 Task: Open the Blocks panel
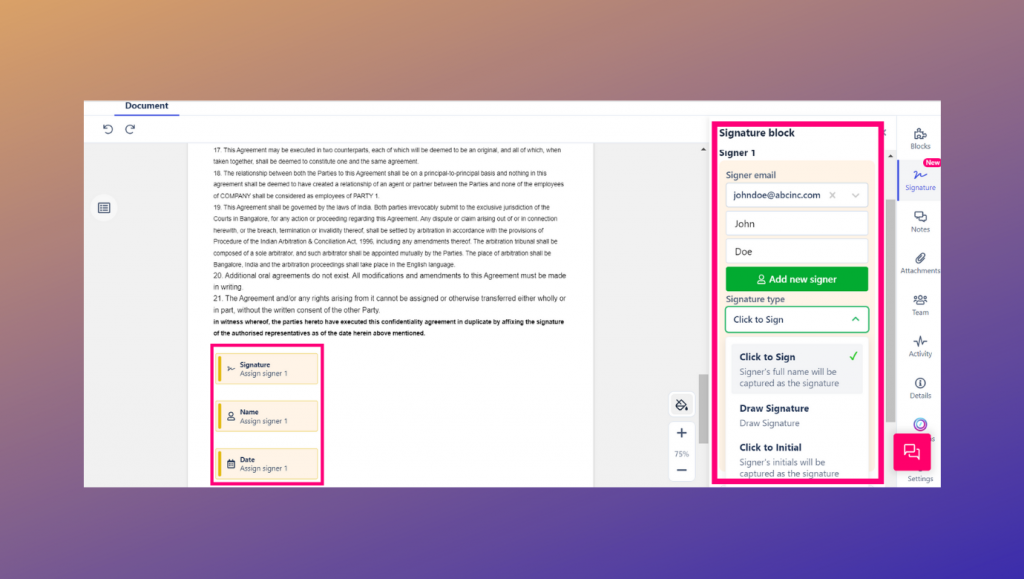(920, 138)
